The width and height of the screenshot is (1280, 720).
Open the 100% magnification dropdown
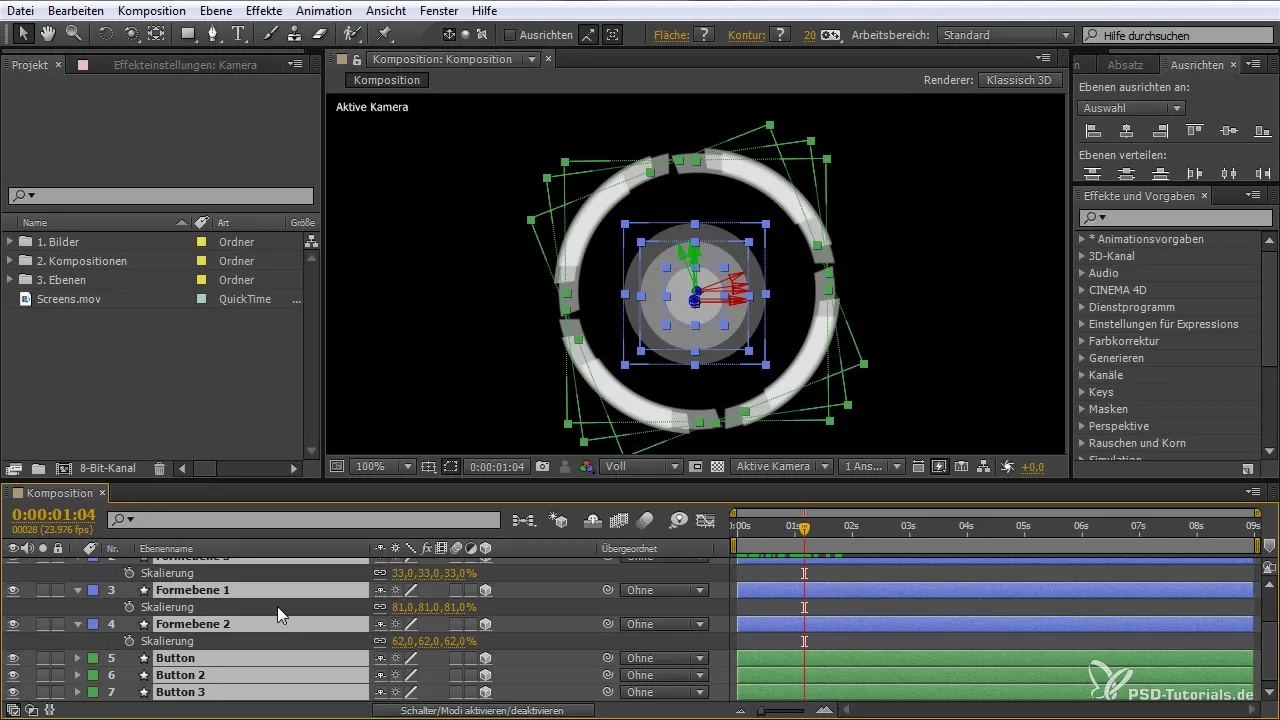click(x=384, y=467)
